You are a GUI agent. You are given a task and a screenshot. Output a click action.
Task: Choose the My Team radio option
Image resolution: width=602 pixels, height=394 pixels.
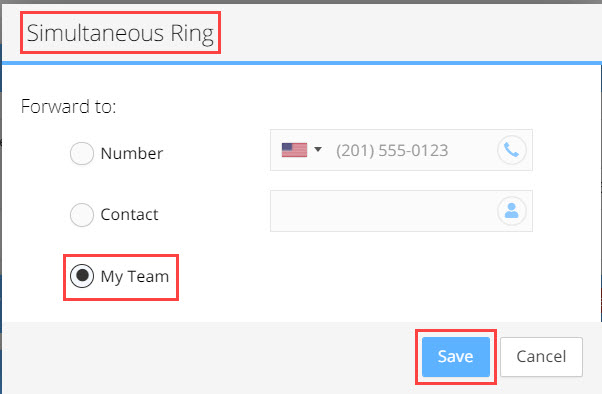click(x=82, y=276)
